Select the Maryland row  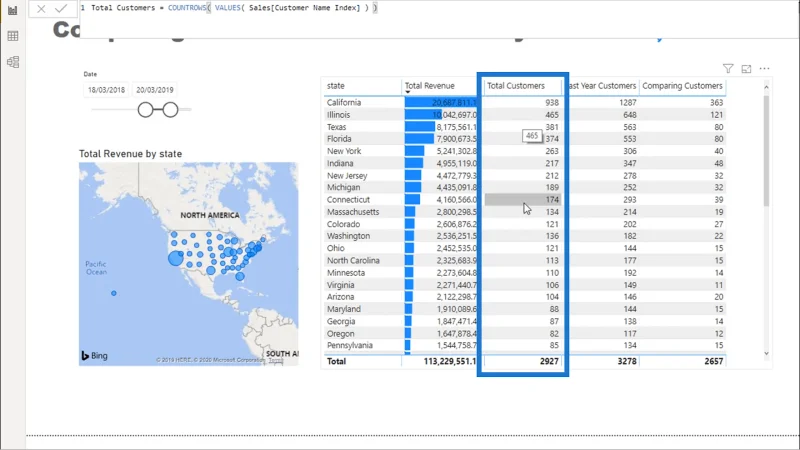click(525, 309)
